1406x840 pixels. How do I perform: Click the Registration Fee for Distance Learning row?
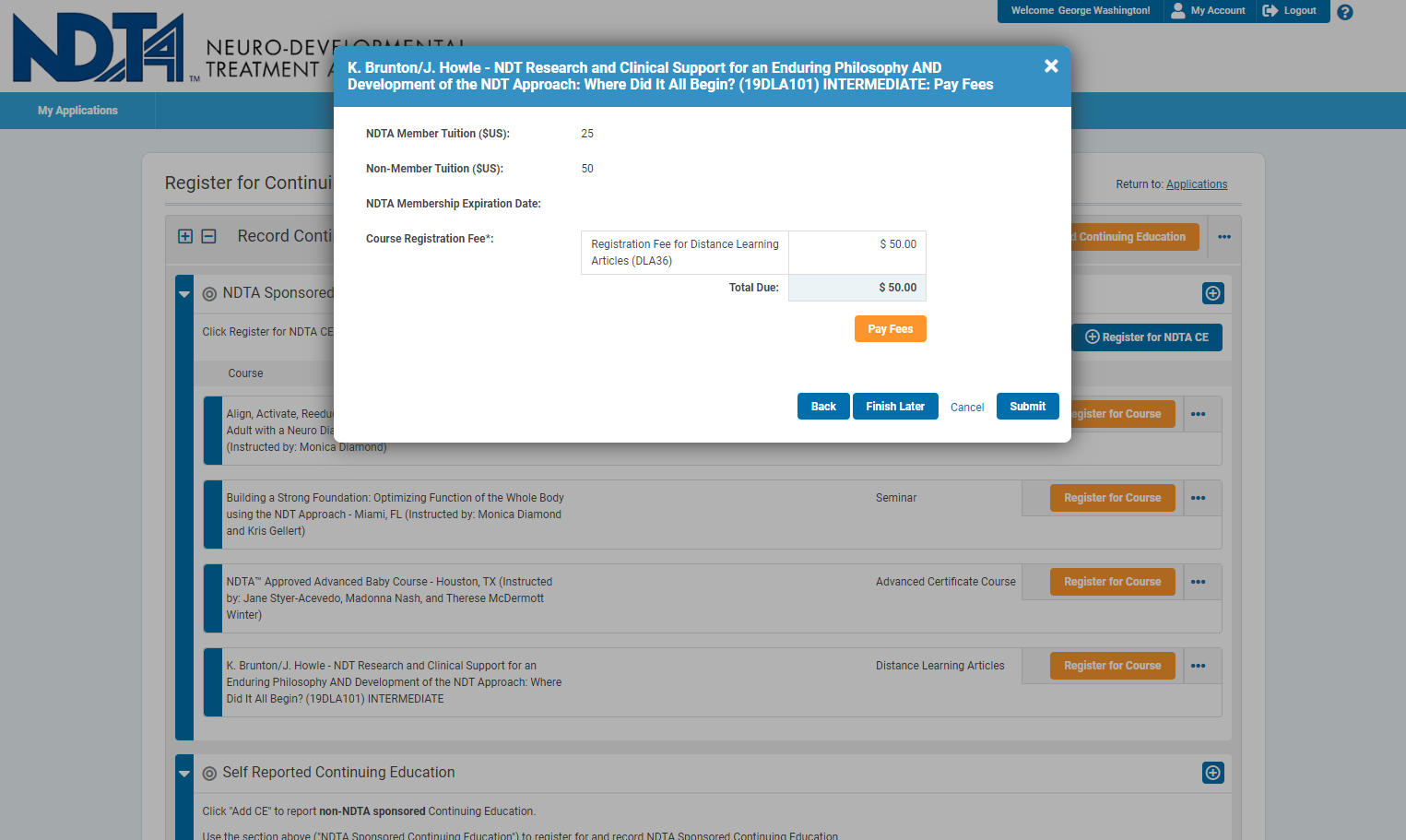(x=753, y=253)
